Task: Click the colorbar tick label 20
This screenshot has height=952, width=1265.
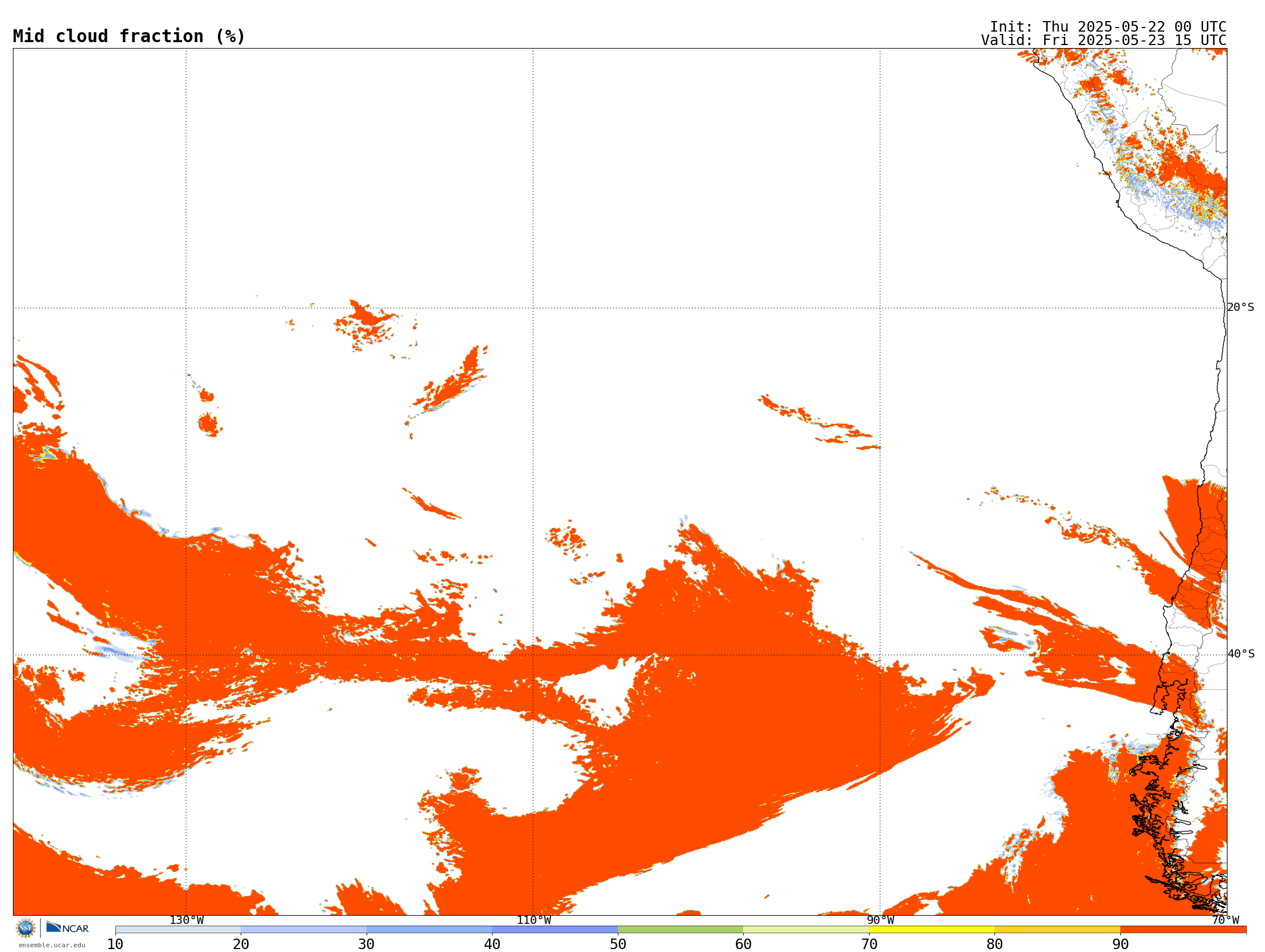Action: [241, 944]
